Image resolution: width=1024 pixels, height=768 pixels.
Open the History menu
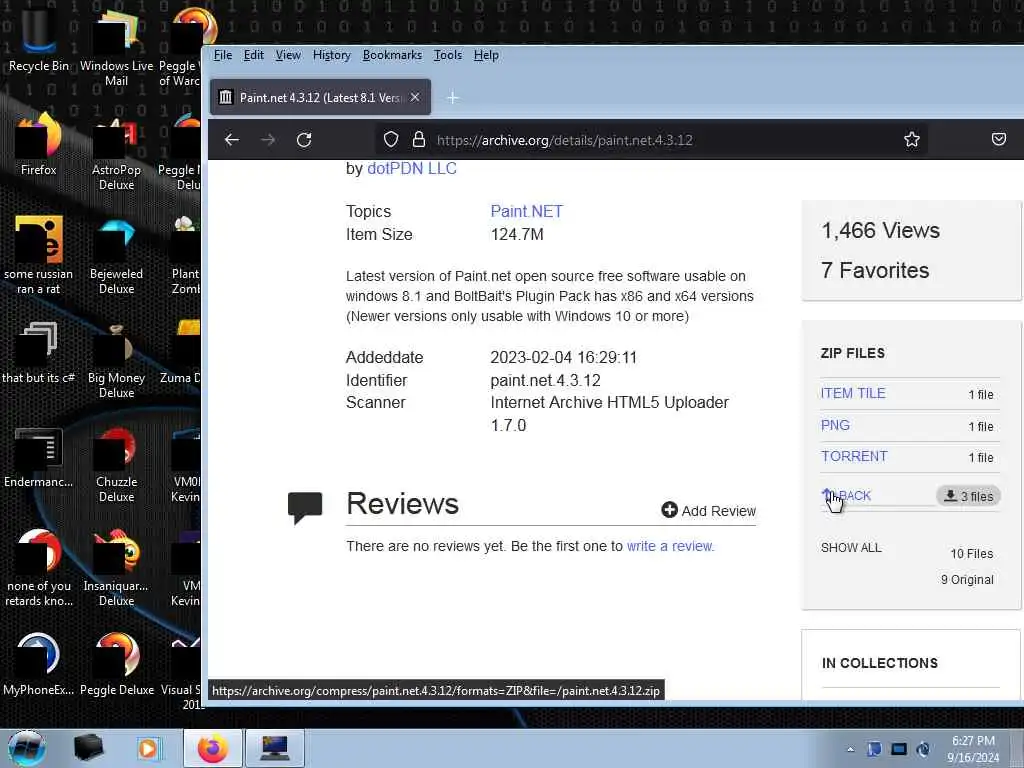coord(332,55)
